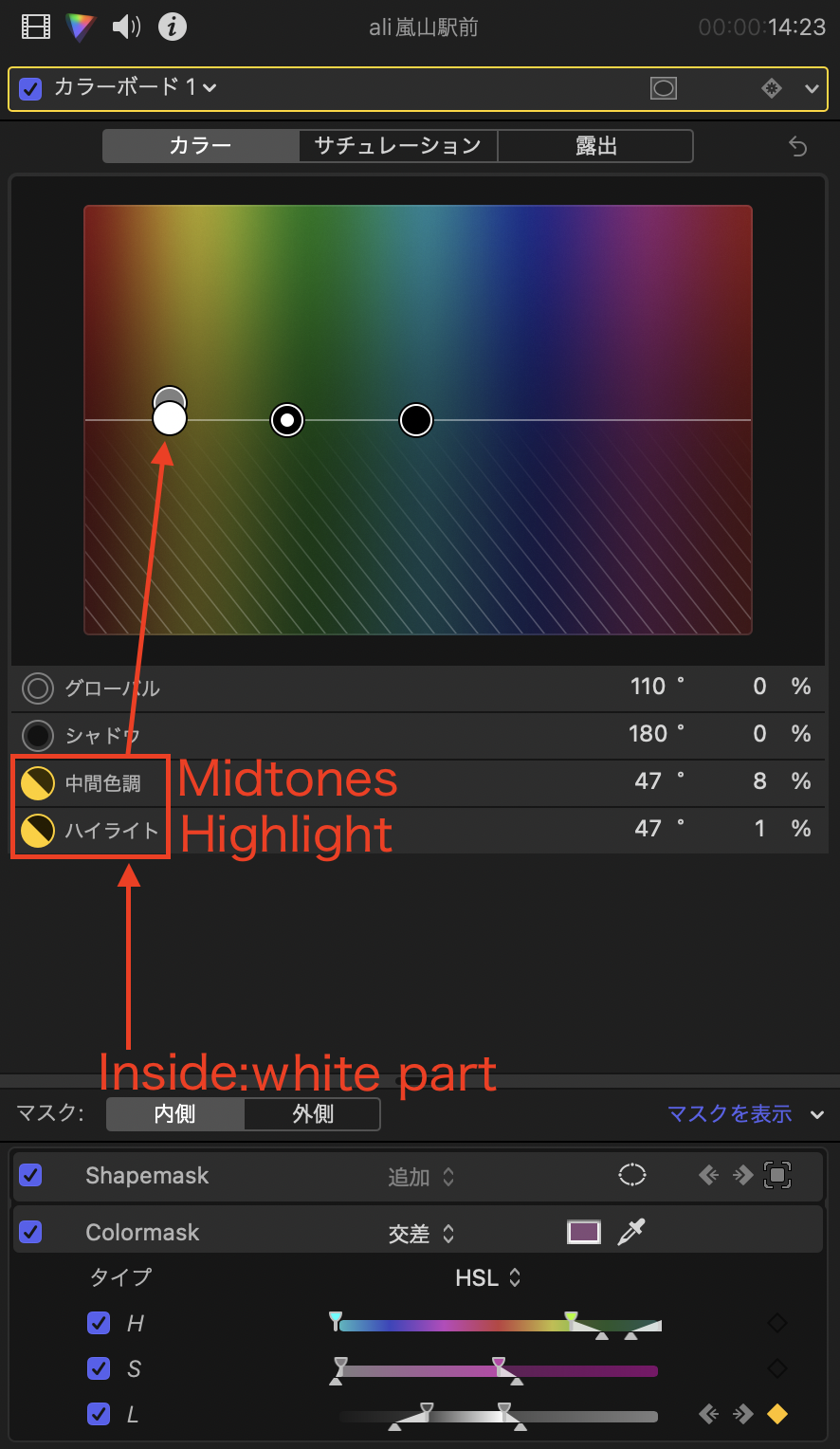Open the color inspector prism icon
The height and width of the screenshot is (1449, 840).
[x=81, y=28]
